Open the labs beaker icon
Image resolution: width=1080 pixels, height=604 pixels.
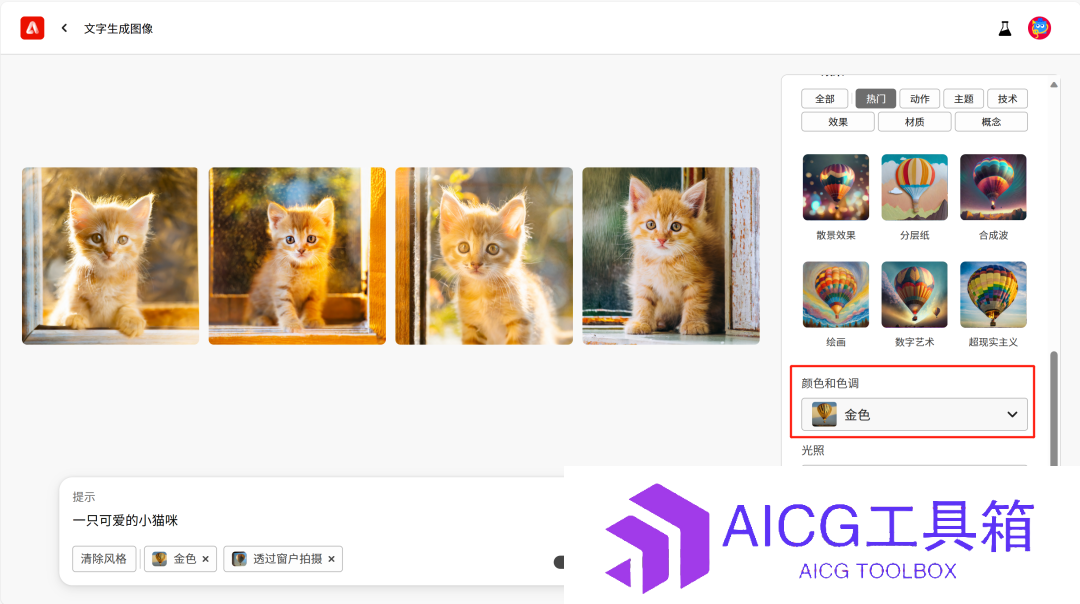pos(1005,28)
